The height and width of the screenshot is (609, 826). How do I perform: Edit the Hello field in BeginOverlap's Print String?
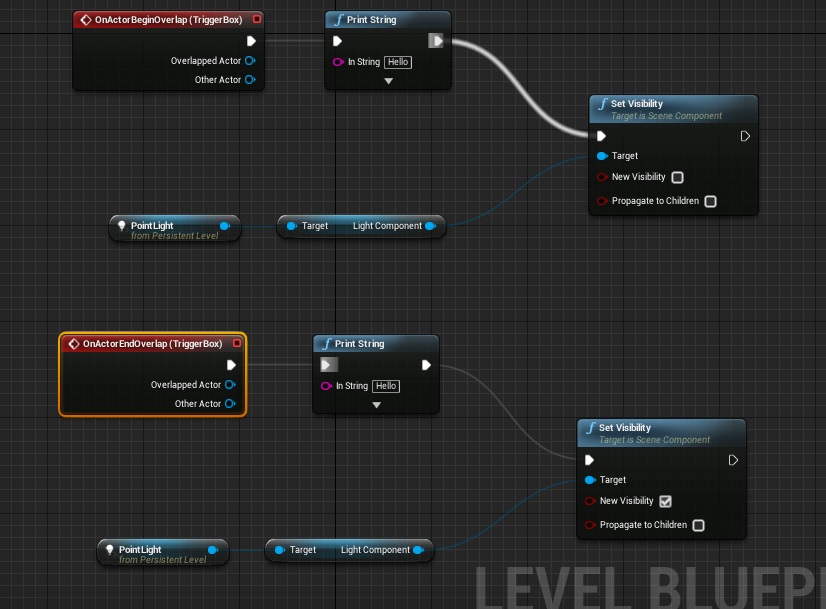pos(398,62)
